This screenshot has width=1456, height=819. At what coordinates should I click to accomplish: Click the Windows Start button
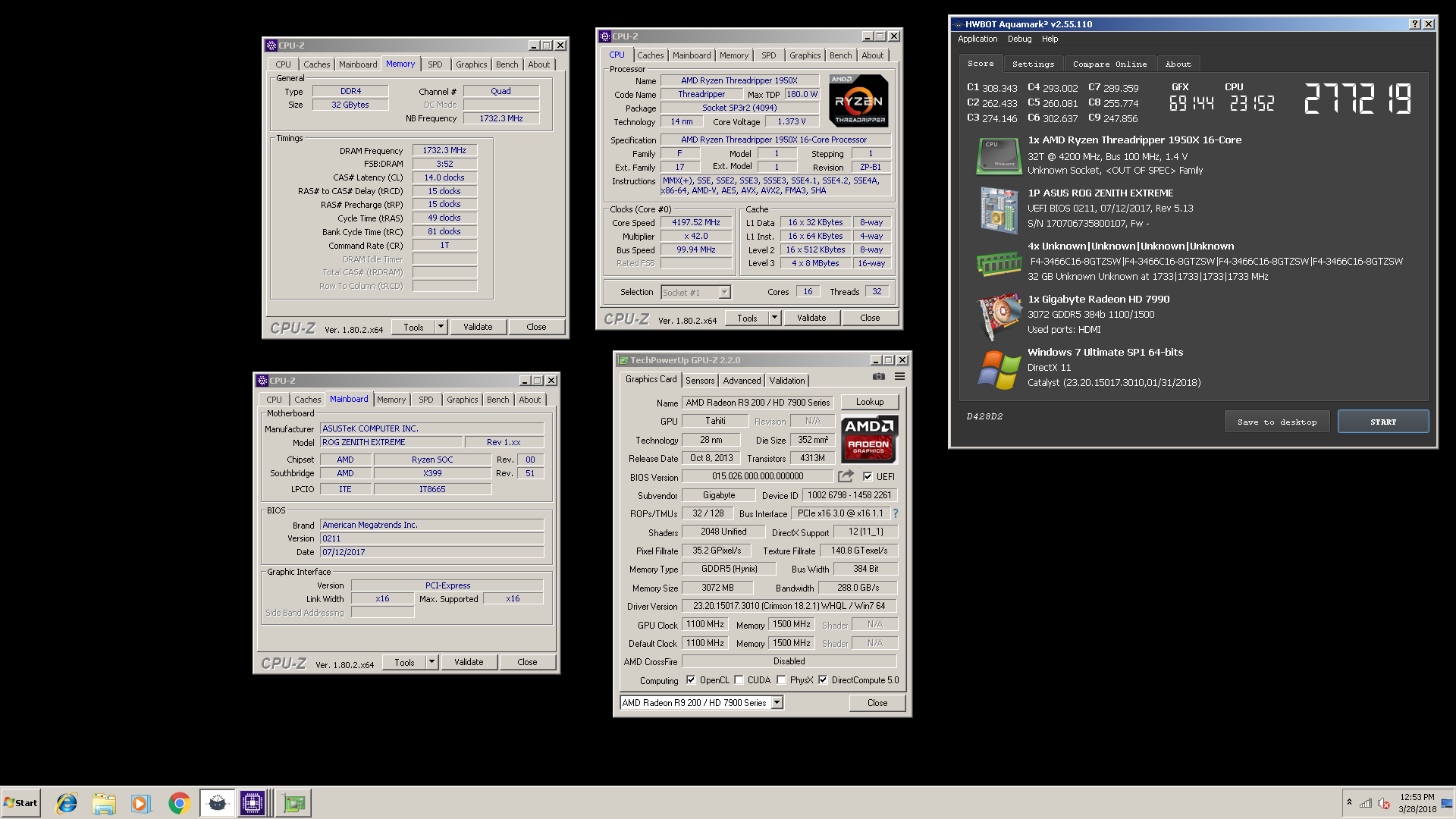20,803
